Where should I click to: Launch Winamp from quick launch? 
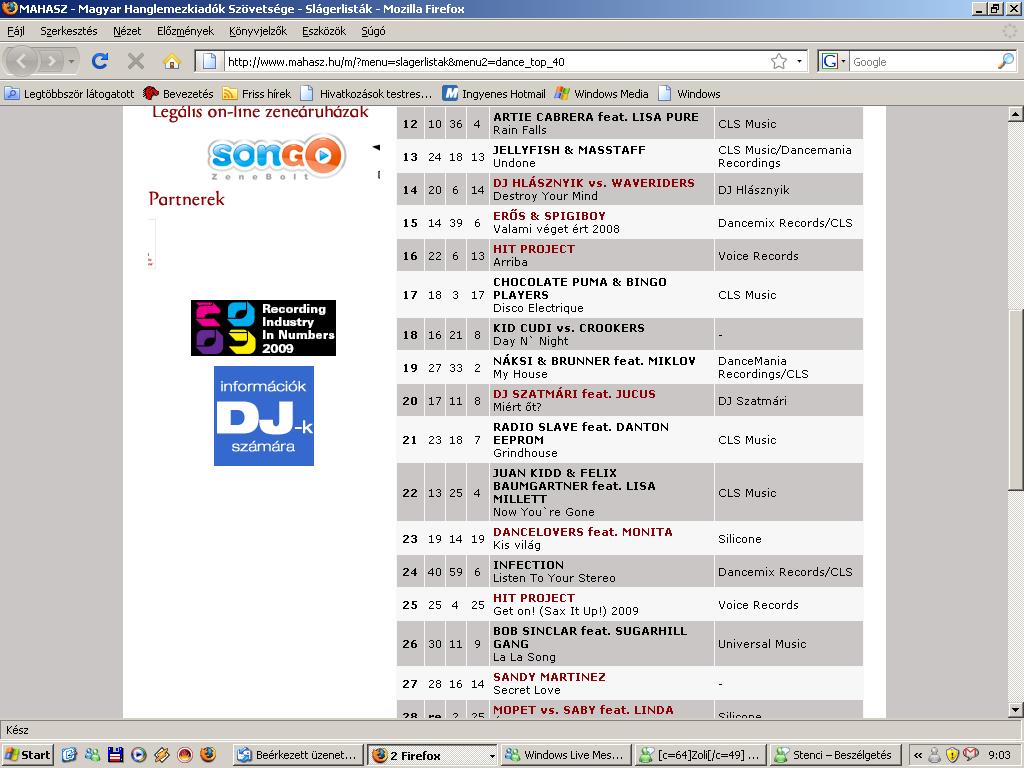coord(161,755)
